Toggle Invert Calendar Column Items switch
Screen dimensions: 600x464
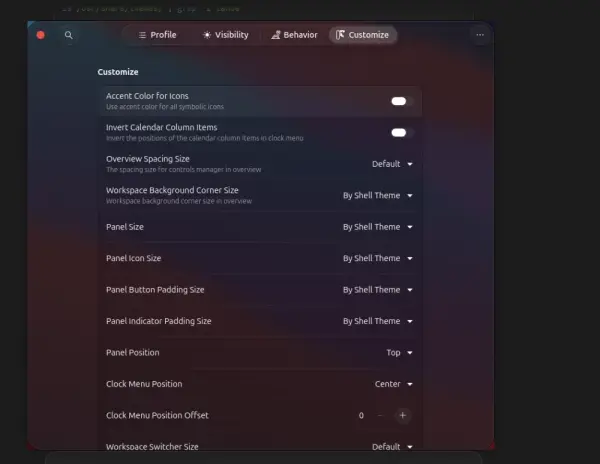[x=401, y=132]
